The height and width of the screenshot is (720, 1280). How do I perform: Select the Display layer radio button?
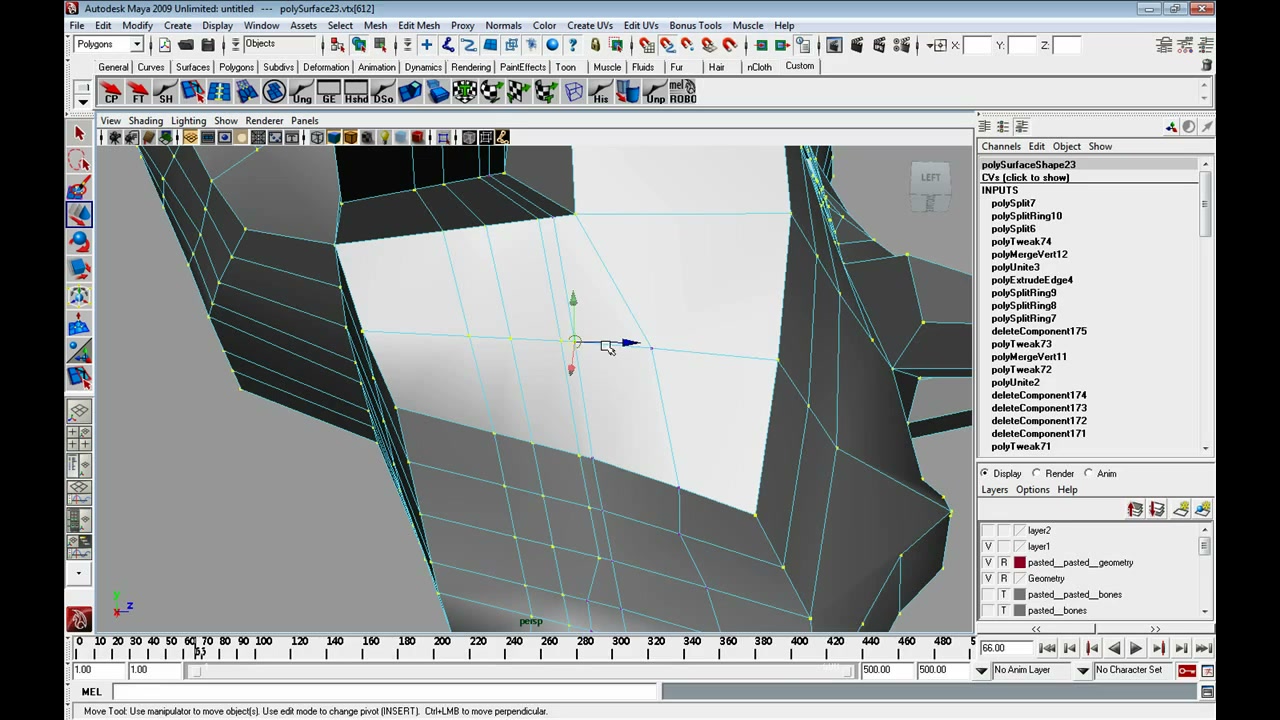985,473
